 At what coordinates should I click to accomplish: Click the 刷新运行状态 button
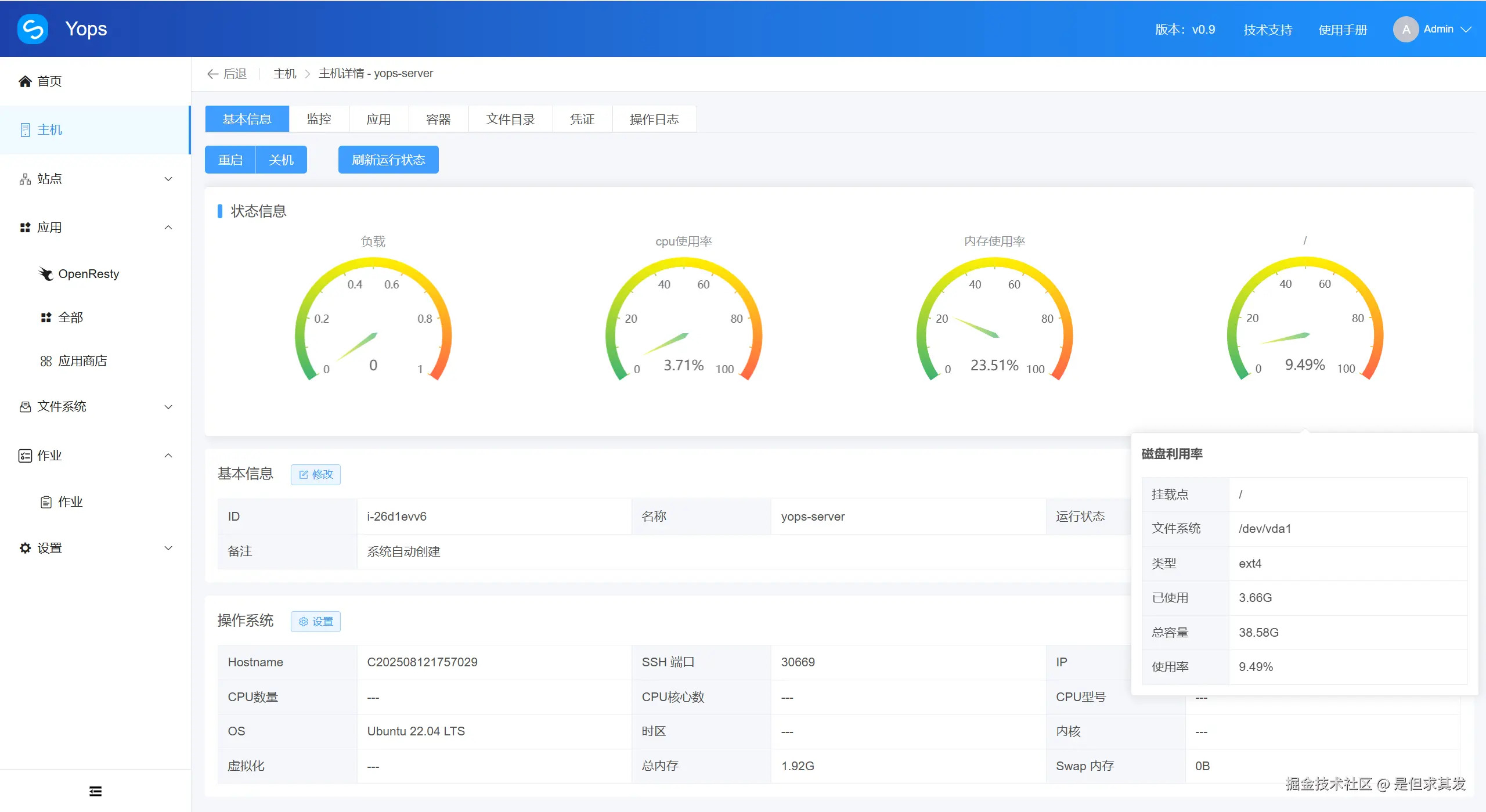[x=388, y=160]
